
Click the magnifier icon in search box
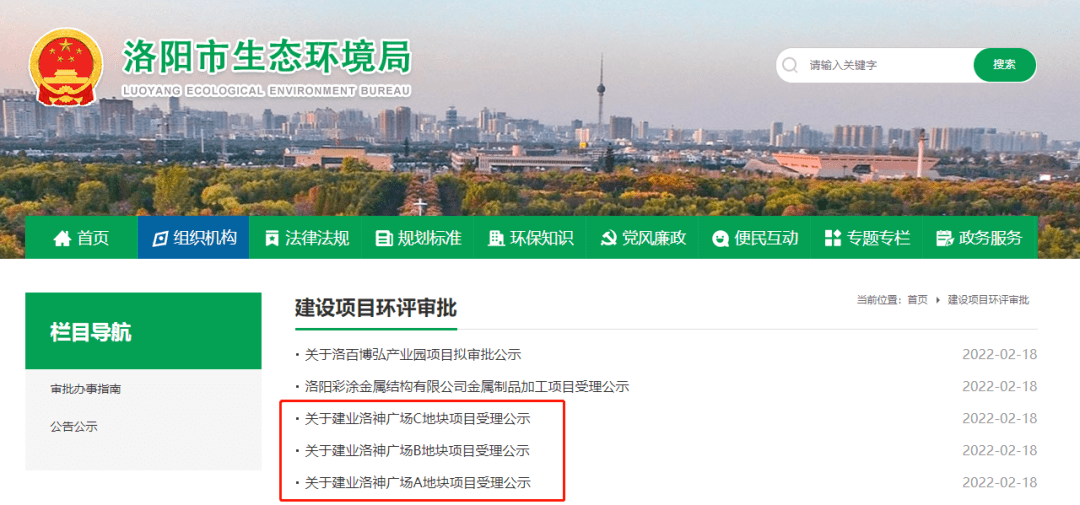pos(791,65)
